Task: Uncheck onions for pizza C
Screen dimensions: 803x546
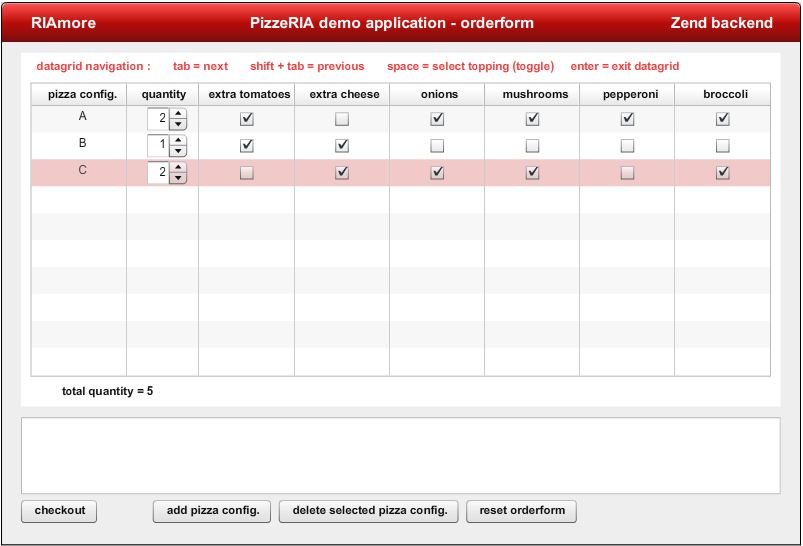Action: tap(437, 173)
